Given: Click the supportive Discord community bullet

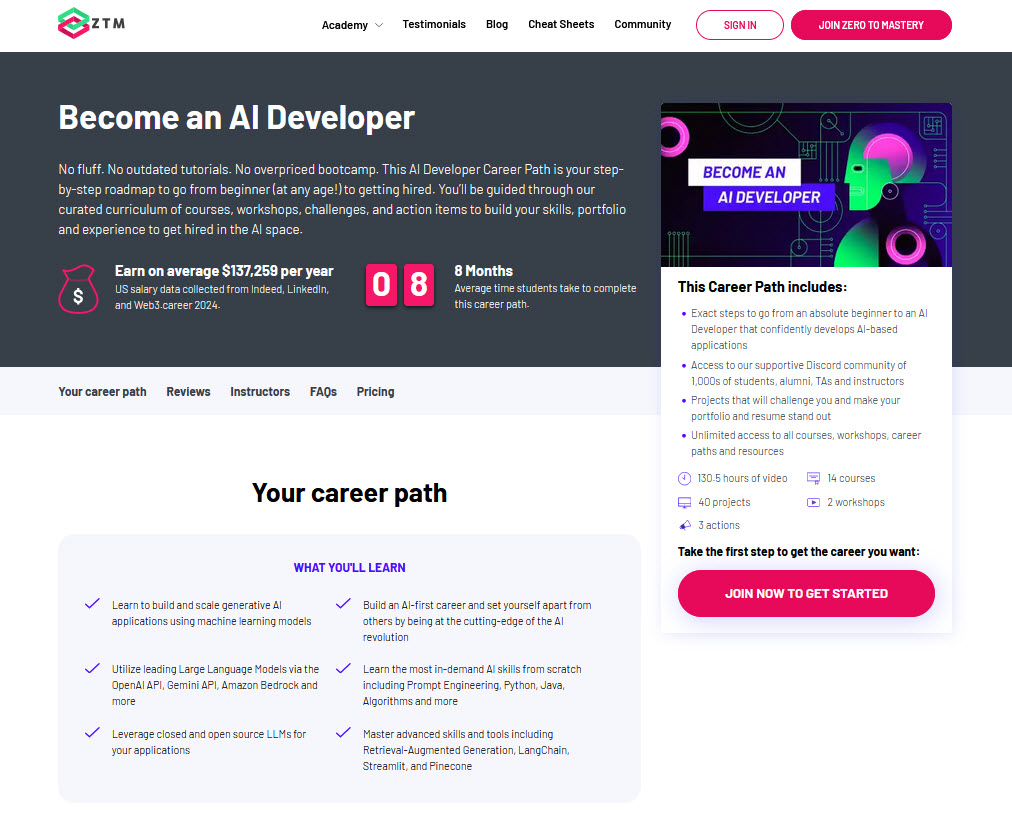Looking at the screenshot, I should pyautogui.click(x=798, y=373).
